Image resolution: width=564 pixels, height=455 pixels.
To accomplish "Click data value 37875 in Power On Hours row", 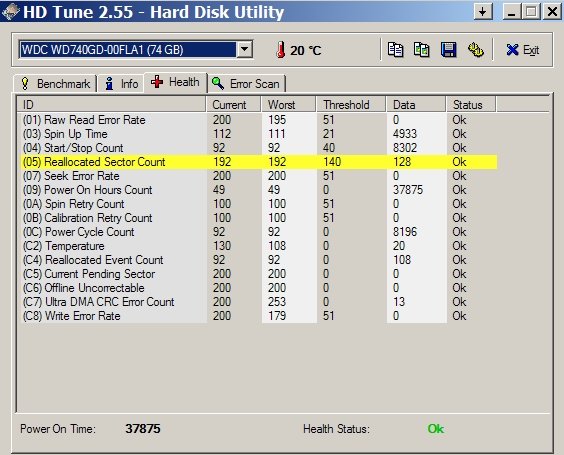I will pyautogui.click(x=408, y=190).
